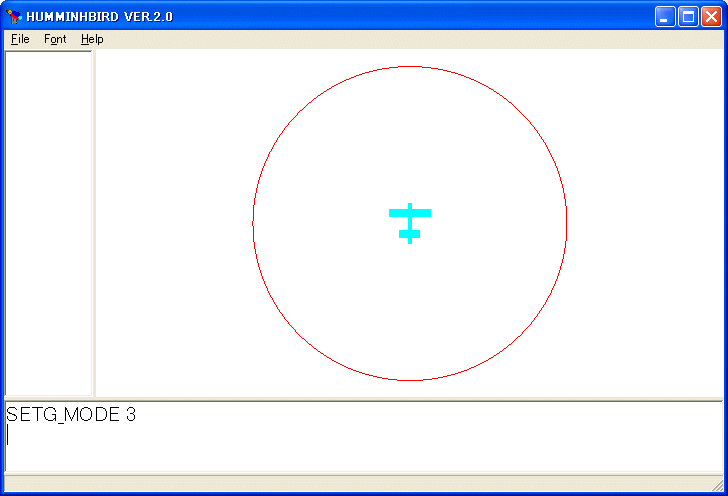Click the empty left side panel
The width and height of the screenshot is (728, 496).
pyautogui.click(x=48, y=223)
